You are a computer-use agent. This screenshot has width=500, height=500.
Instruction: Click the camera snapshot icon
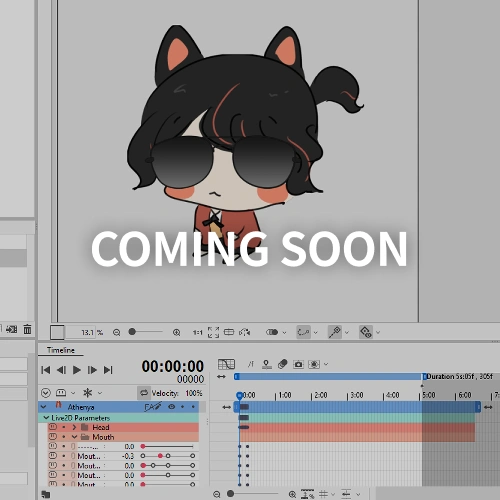pos(298,364)
